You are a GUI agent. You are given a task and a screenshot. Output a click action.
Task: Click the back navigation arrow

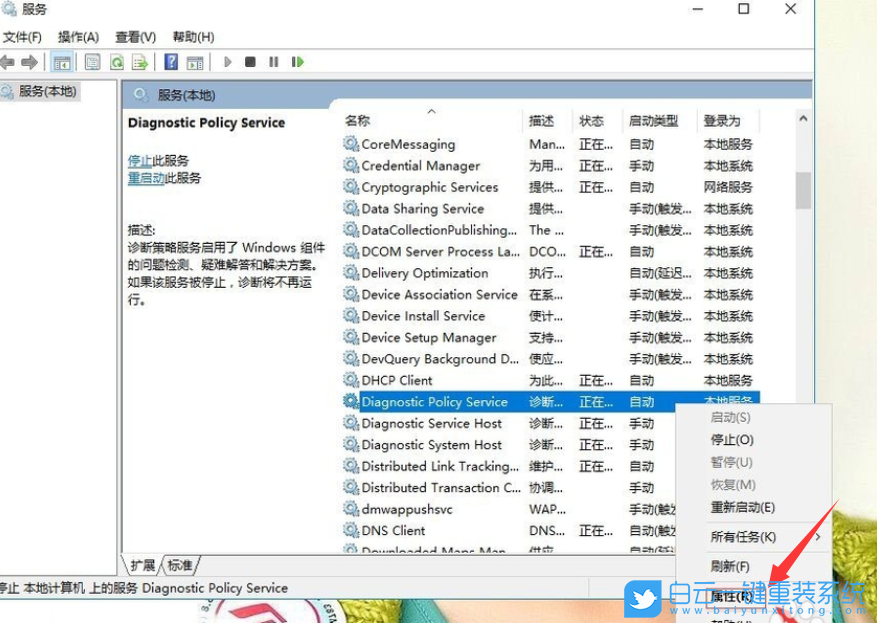9,61
